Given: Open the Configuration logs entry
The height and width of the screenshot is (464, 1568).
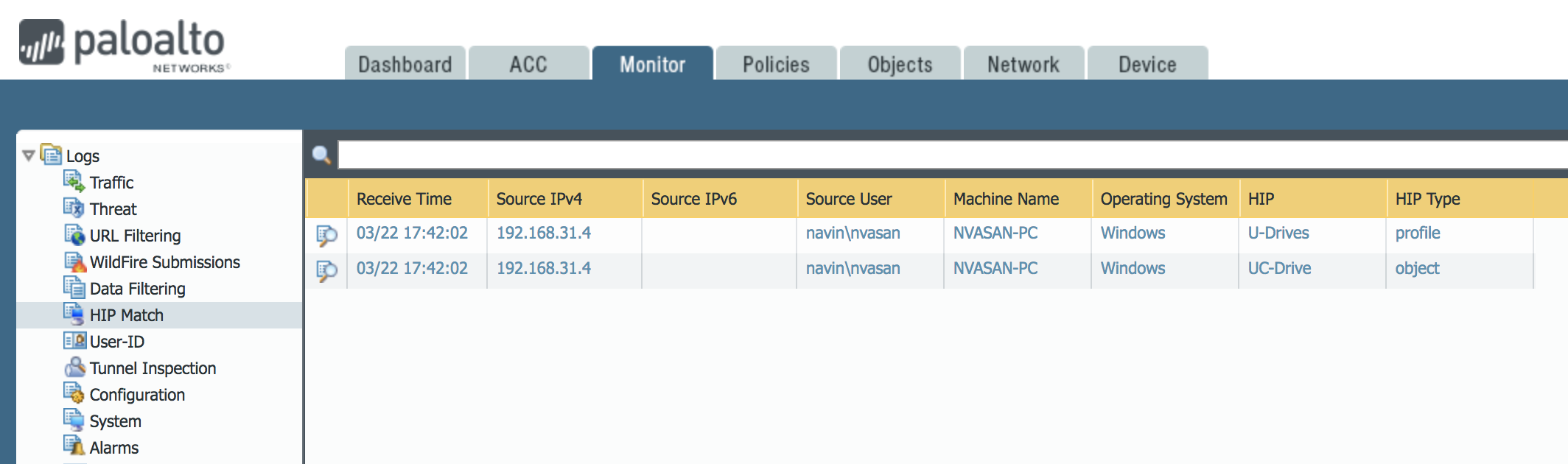Looking at the screenshot, I should [x=137, y=395].
